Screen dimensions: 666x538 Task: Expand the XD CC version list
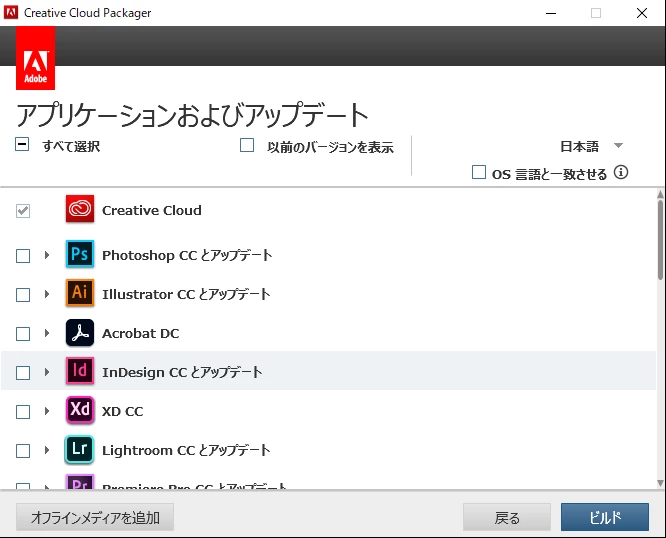tap(47, 411)
